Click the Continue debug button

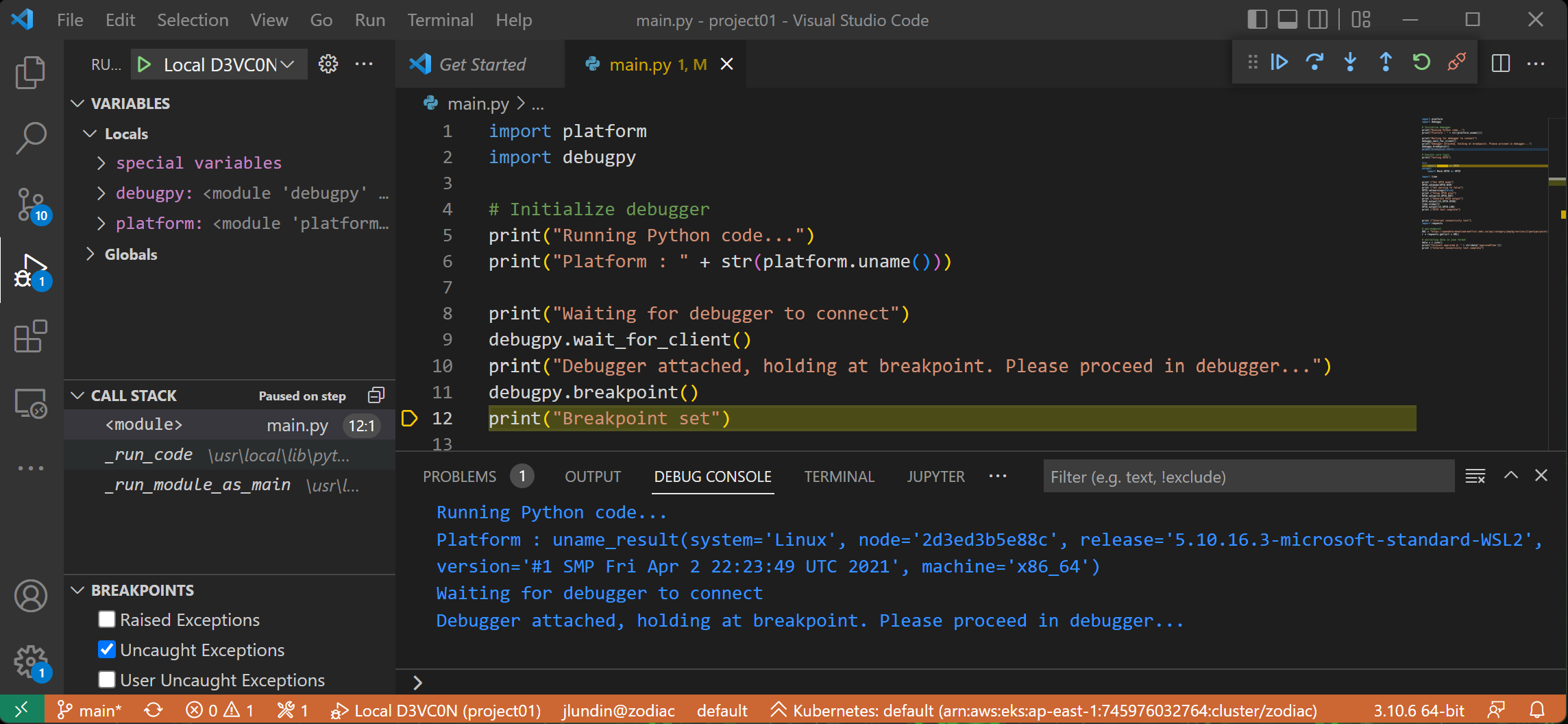(1279, 62)
